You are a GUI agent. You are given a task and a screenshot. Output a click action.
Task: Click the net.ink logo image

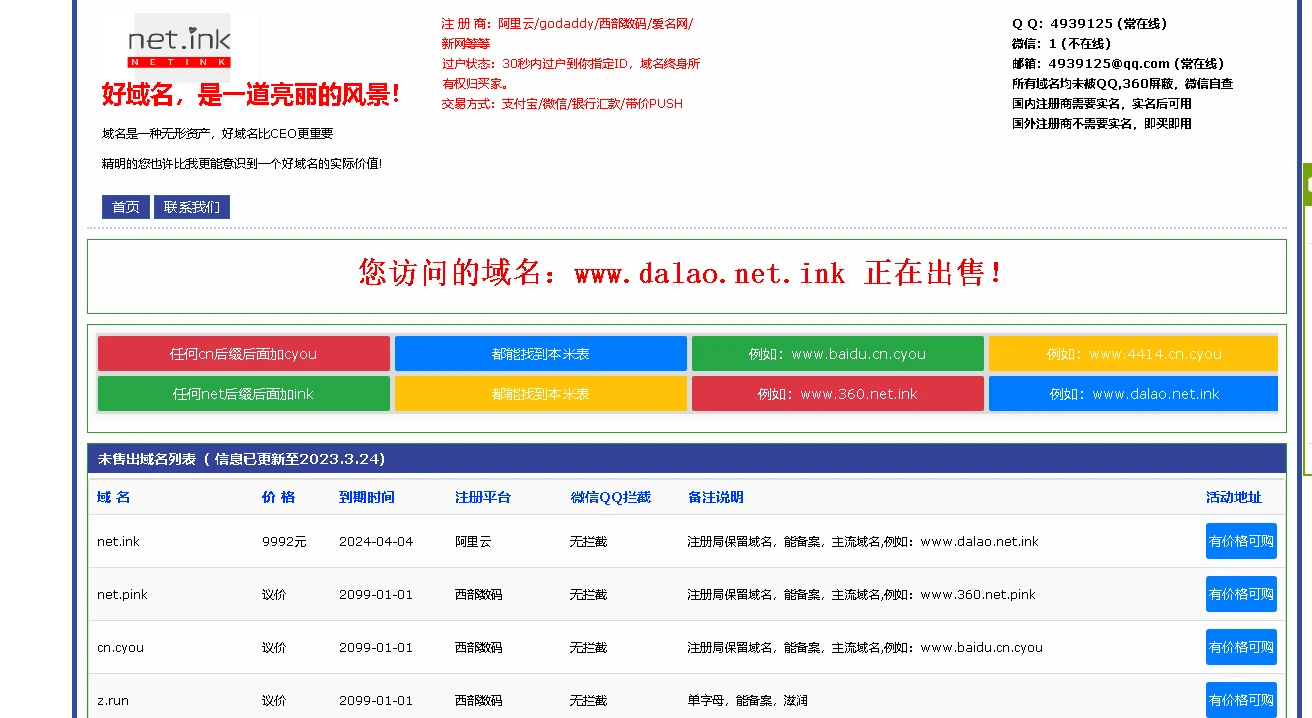click(x=179, y=46)
